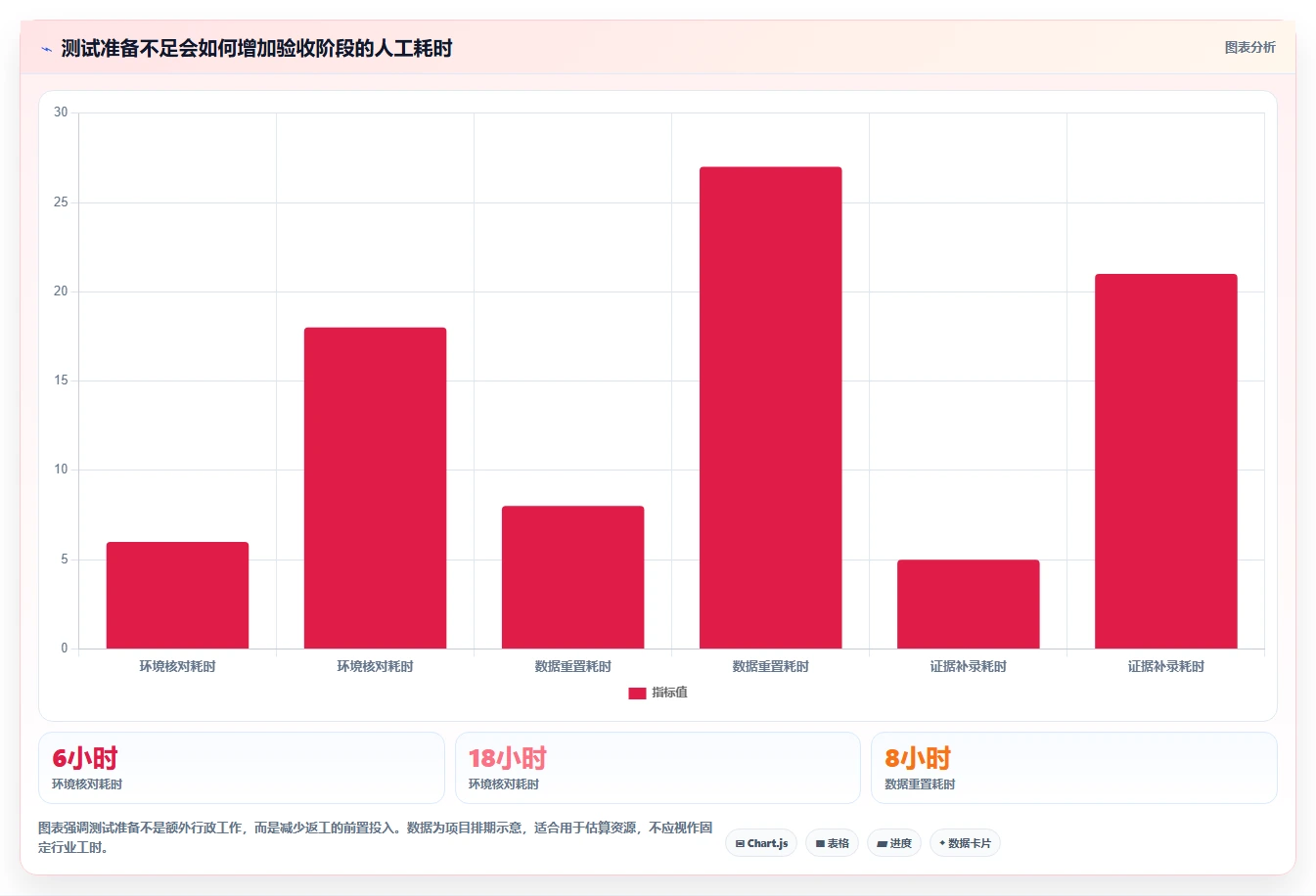The width and height of the screenshot is (1316, 896).
Task: Click the y-axis label 15
Action: coord(61,381)
